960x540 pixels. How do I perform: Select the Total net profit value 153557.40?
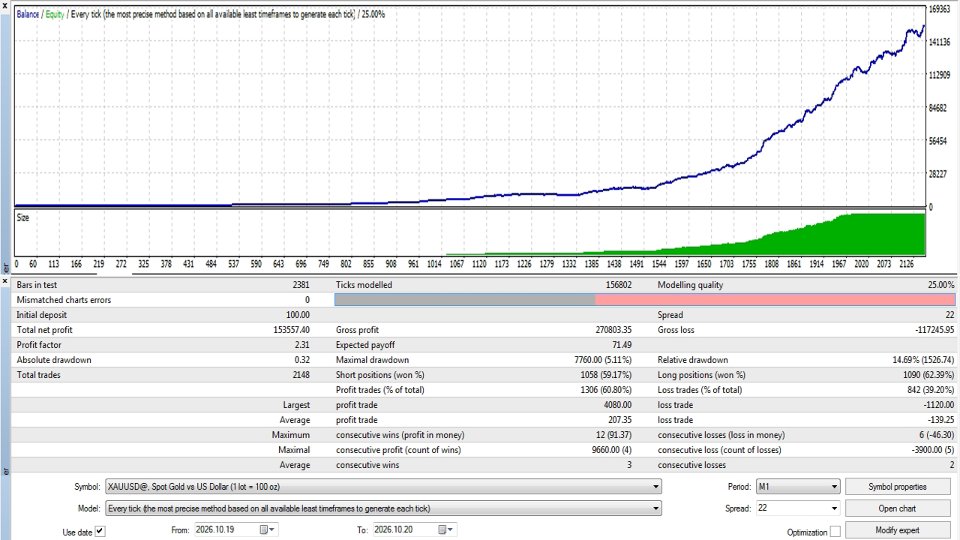[291, 330]
